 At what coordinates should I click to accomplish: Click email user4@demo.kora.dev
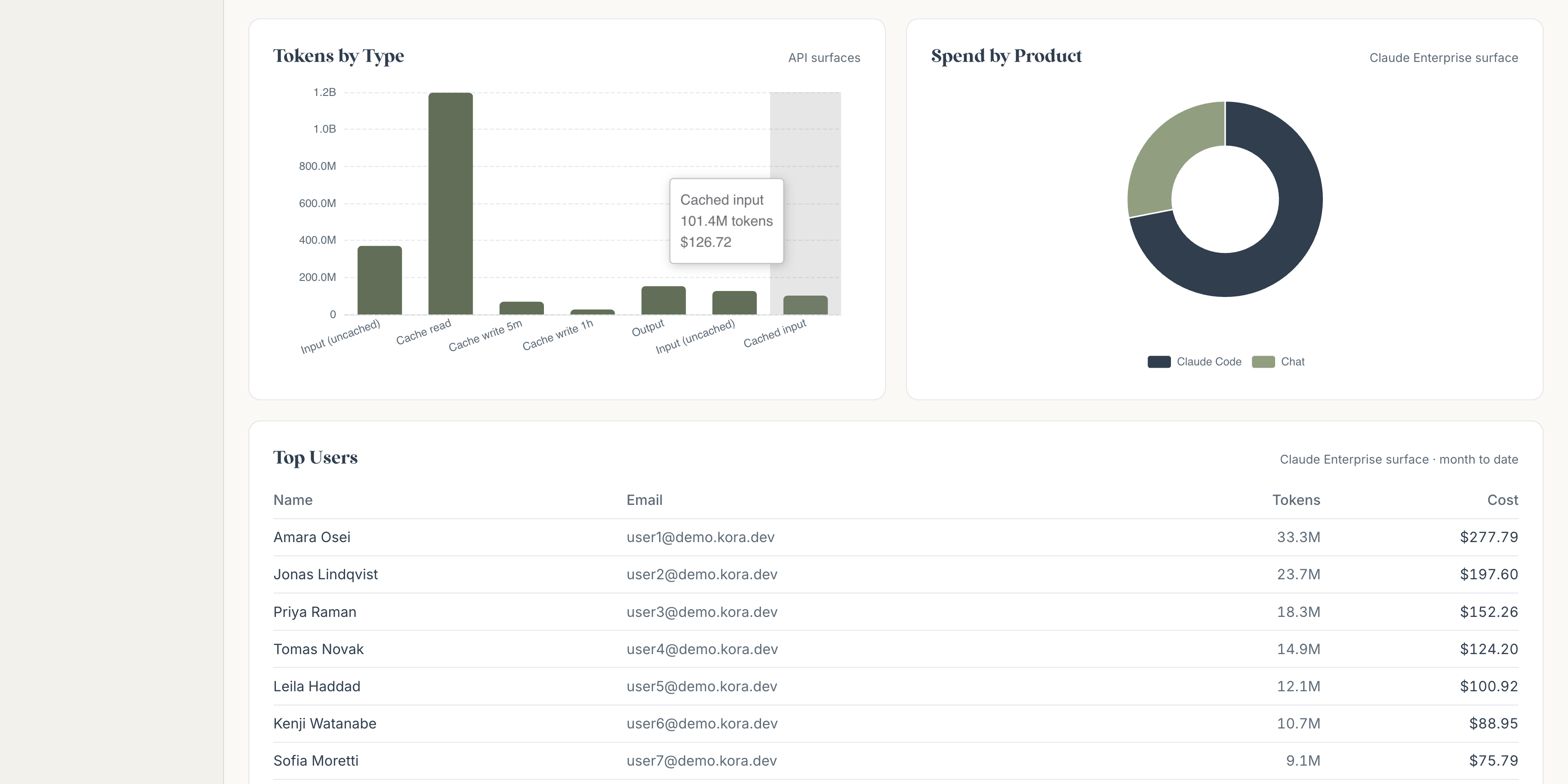[702, 649]
